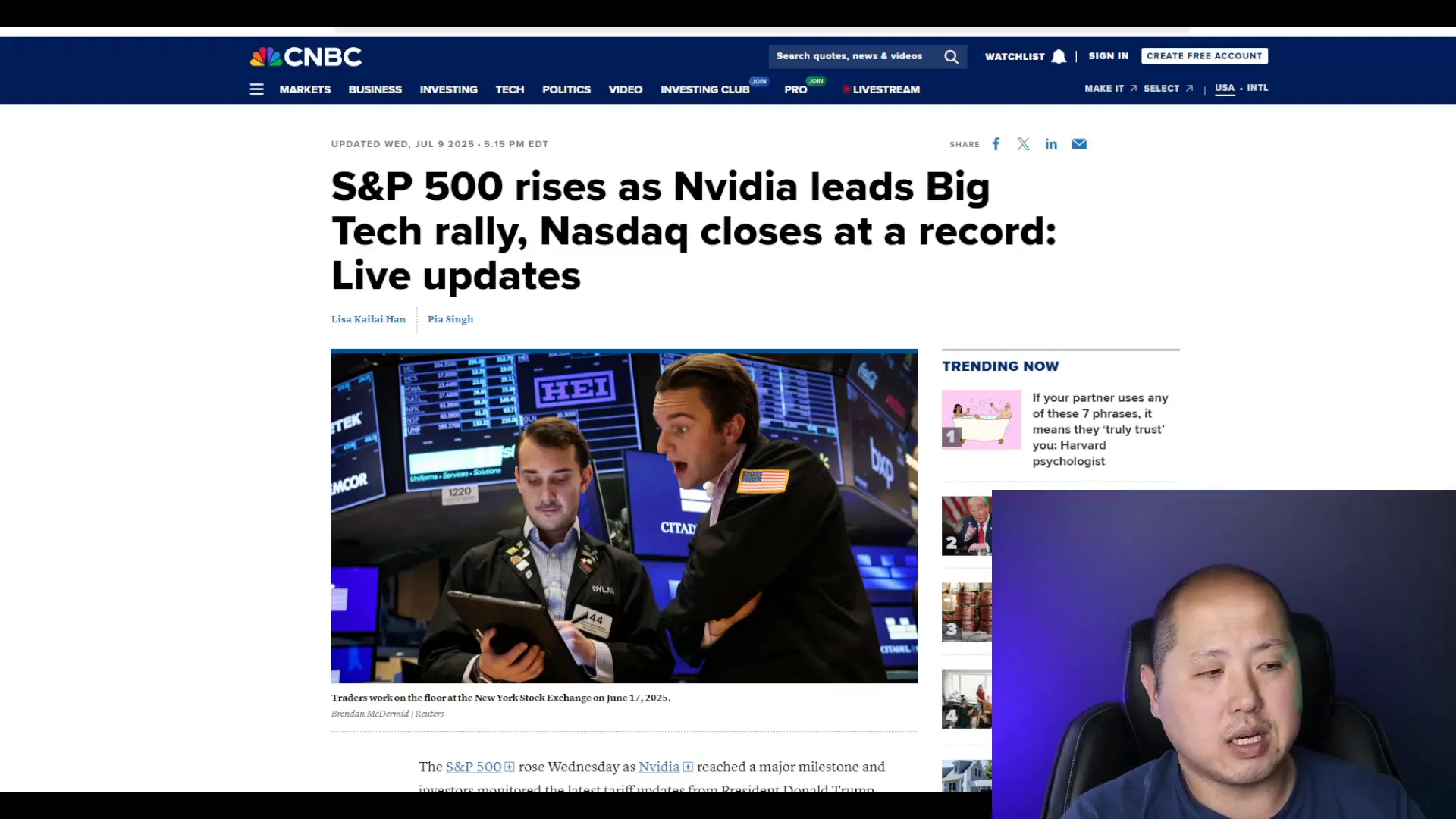This screenshot has height=819, width=1456.
Task: Click the search magnifier icon
Action: (951, 57)
